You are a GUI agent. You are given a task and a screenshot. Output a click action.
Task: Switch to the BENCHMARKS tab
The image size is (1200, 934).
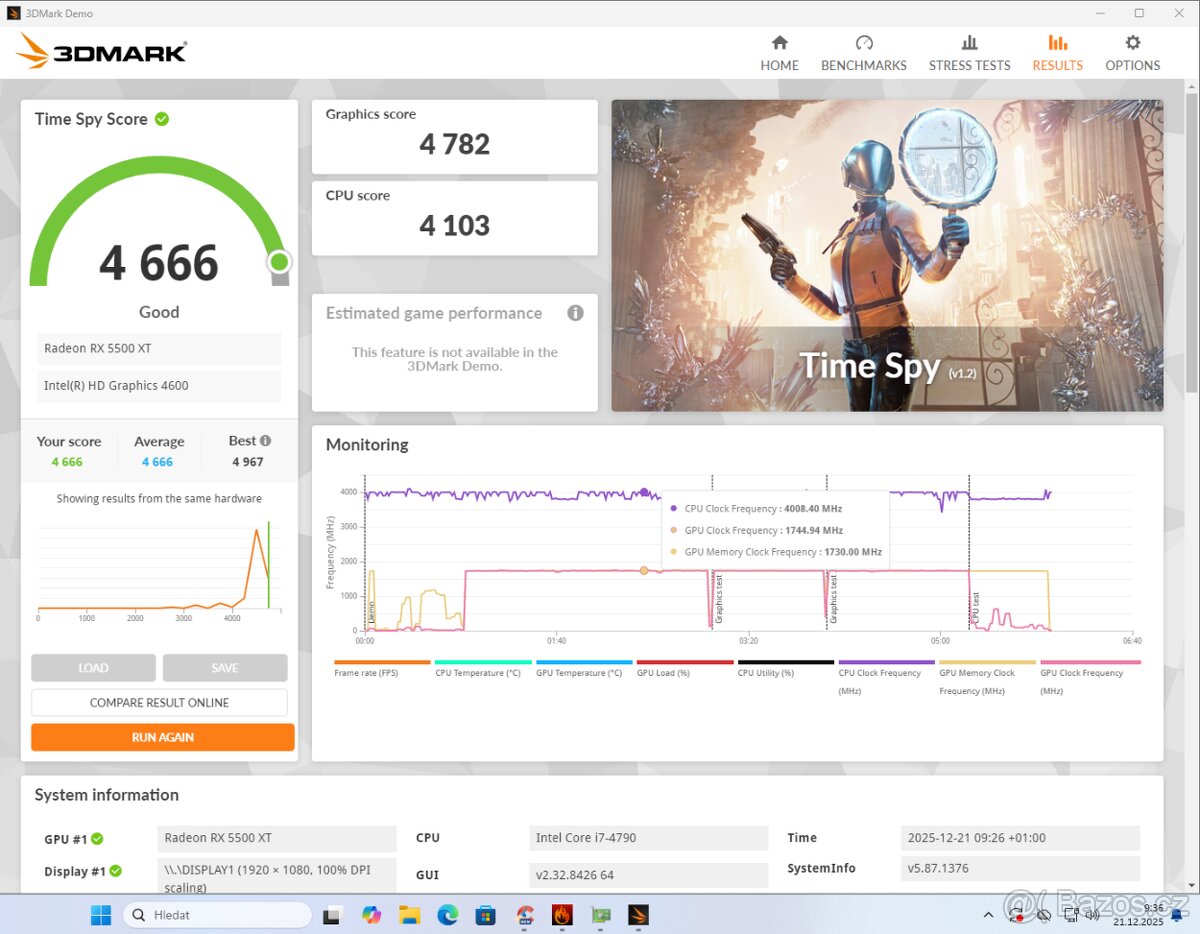click(x=863, y=50)
